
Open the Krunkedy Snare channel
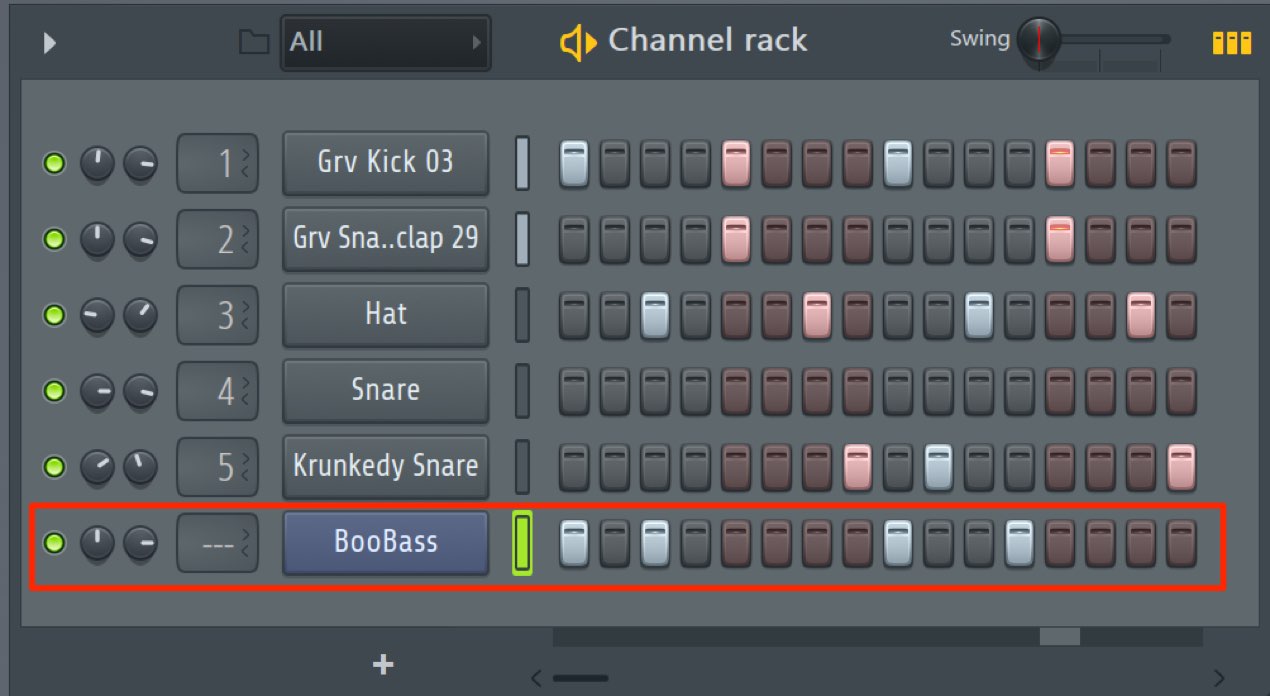point(386,466)
